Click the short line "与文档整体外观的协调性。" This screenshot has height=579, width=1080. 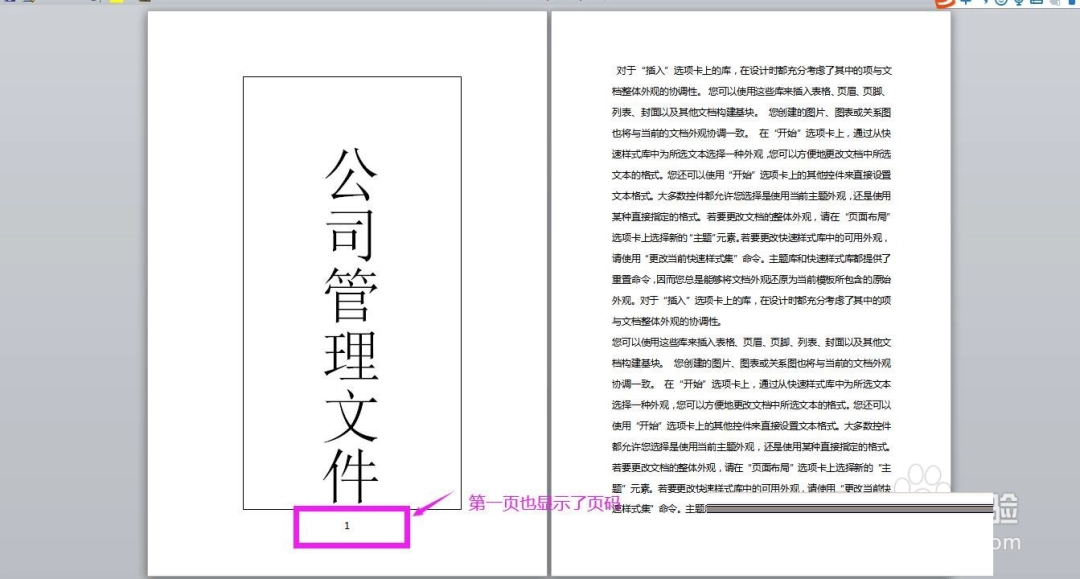pyautogui.click(x=667, y=321)
